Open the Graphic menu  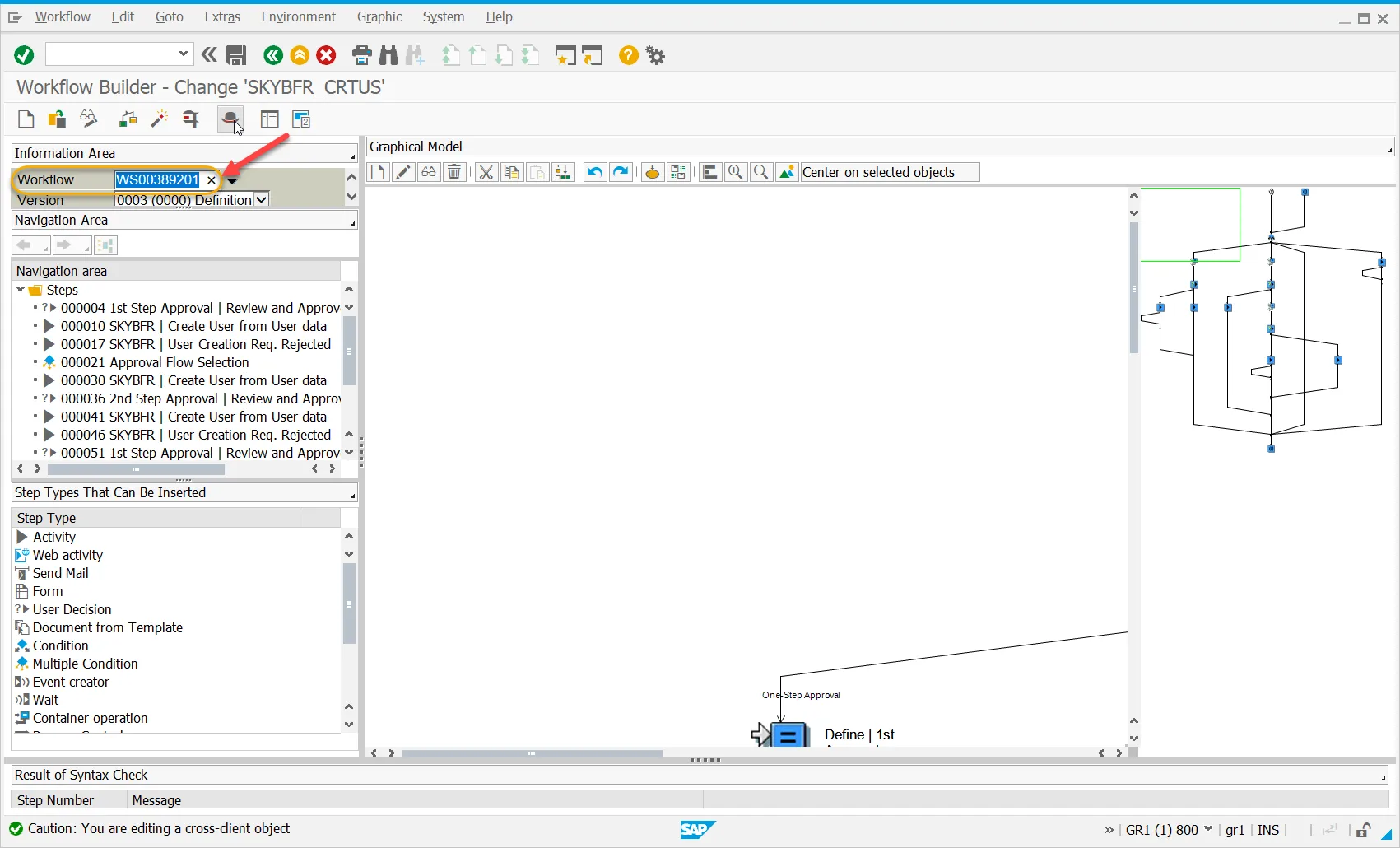pyautogui.click(x=379, y=16)
